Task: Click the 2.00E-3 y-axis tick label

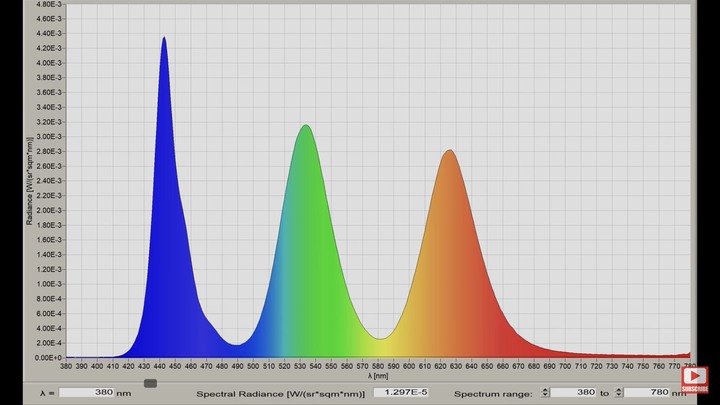Action: pyautogui.click(x=49, y=210)
